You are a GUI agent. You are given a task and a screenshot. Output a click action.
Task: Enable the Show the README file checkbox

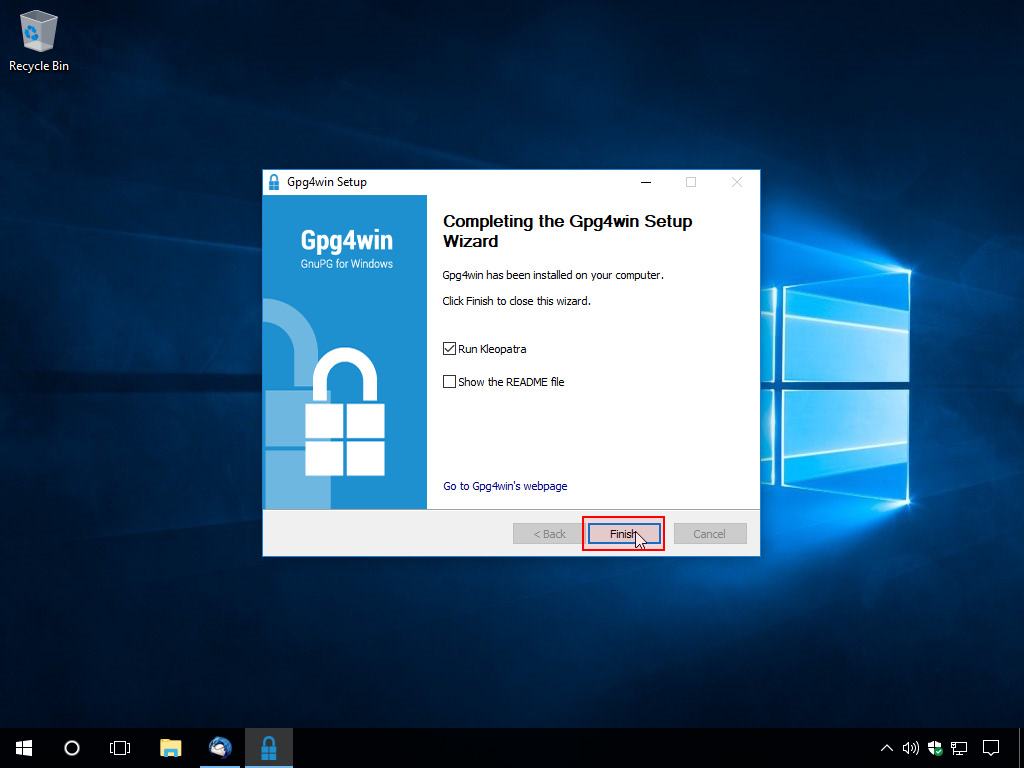449,382
